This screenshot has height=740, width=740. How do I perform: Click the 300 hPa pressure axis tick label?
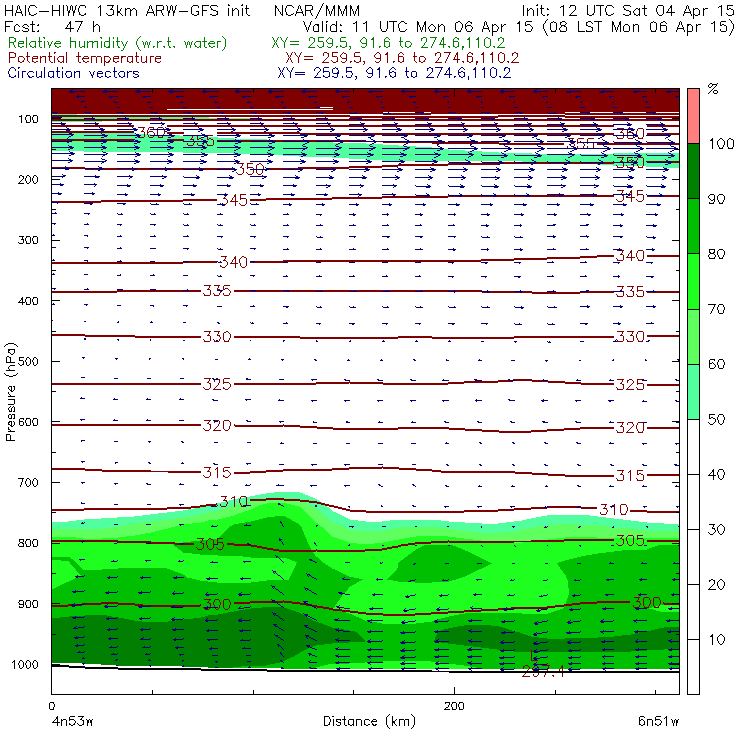point(28,240)
